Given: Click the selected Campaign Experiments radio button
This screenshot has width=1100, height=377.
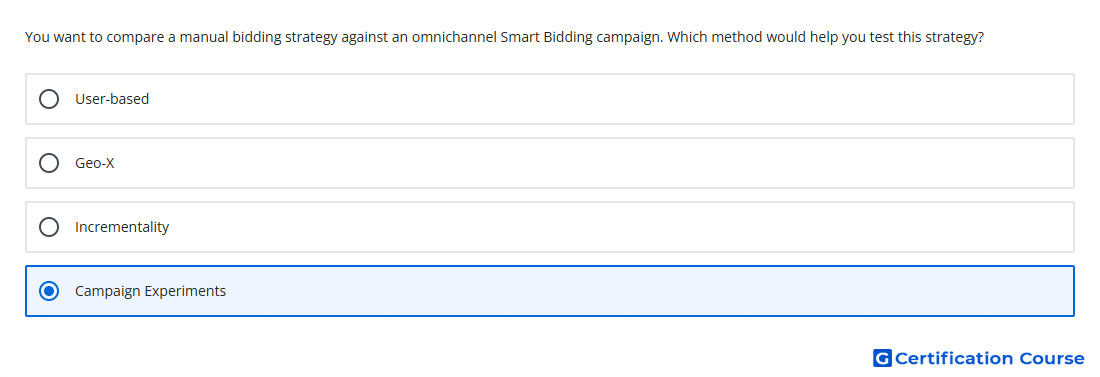Looking at the screenshot, I should (49, 291).
